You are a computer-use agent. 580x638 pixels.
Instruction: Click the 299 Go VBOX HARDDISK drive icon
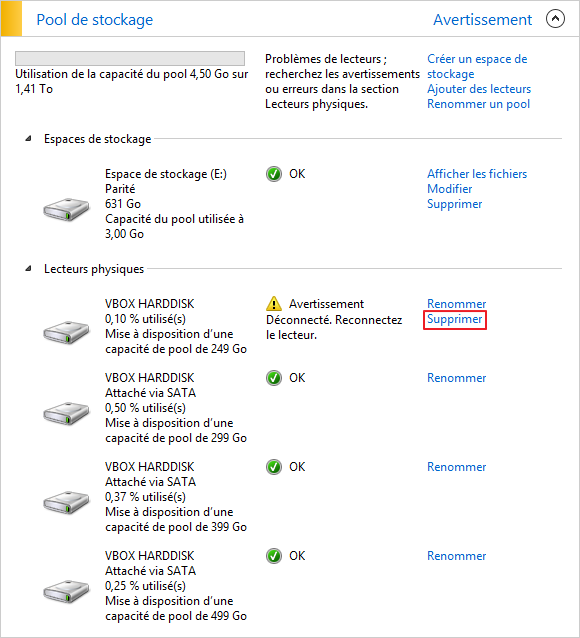coord(66,413)
